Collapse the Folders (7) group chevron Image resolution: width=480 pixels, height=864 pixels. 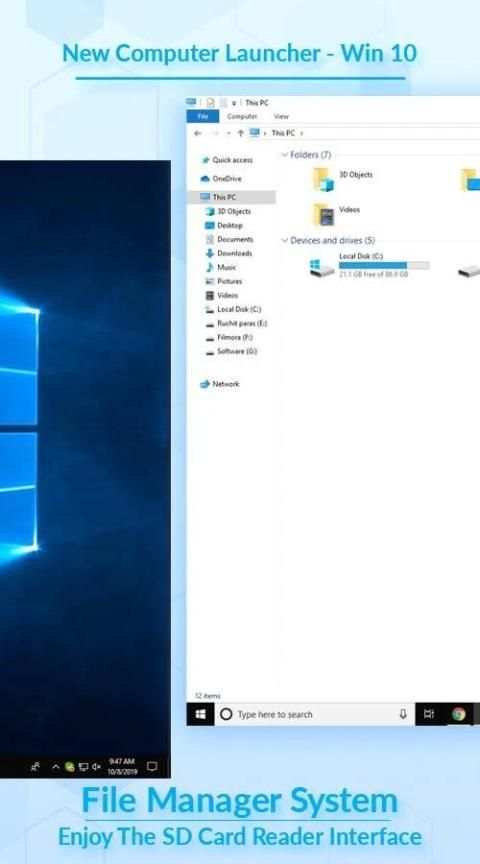click(x=285, y=155)
